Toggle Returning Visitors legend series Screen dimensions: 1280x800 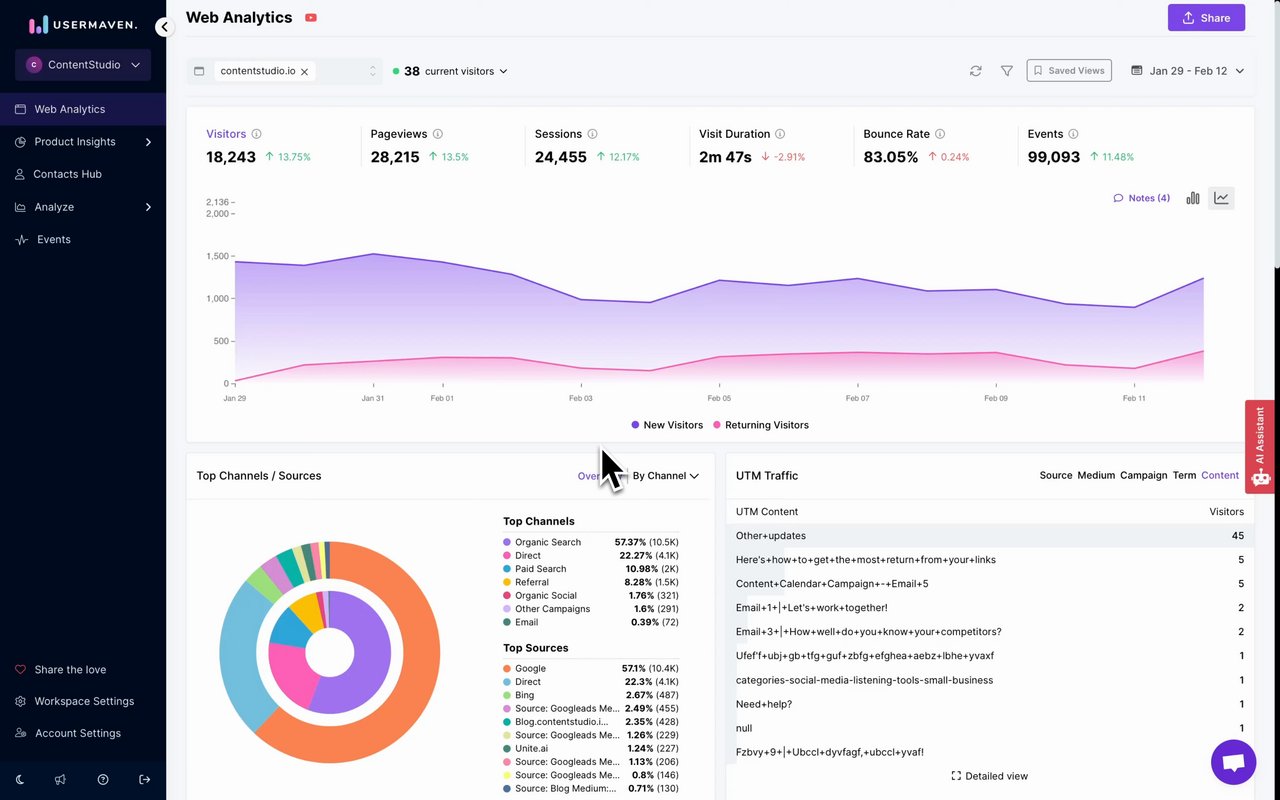[761, 425]
